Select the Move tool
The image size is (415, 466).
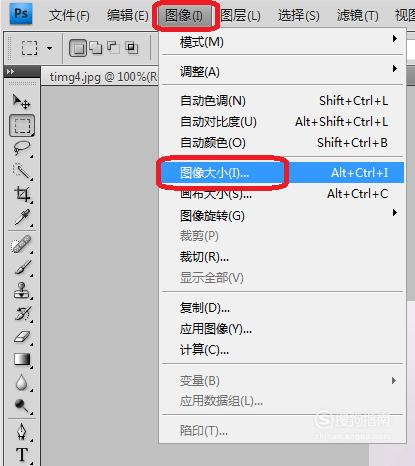click(21, 101)
